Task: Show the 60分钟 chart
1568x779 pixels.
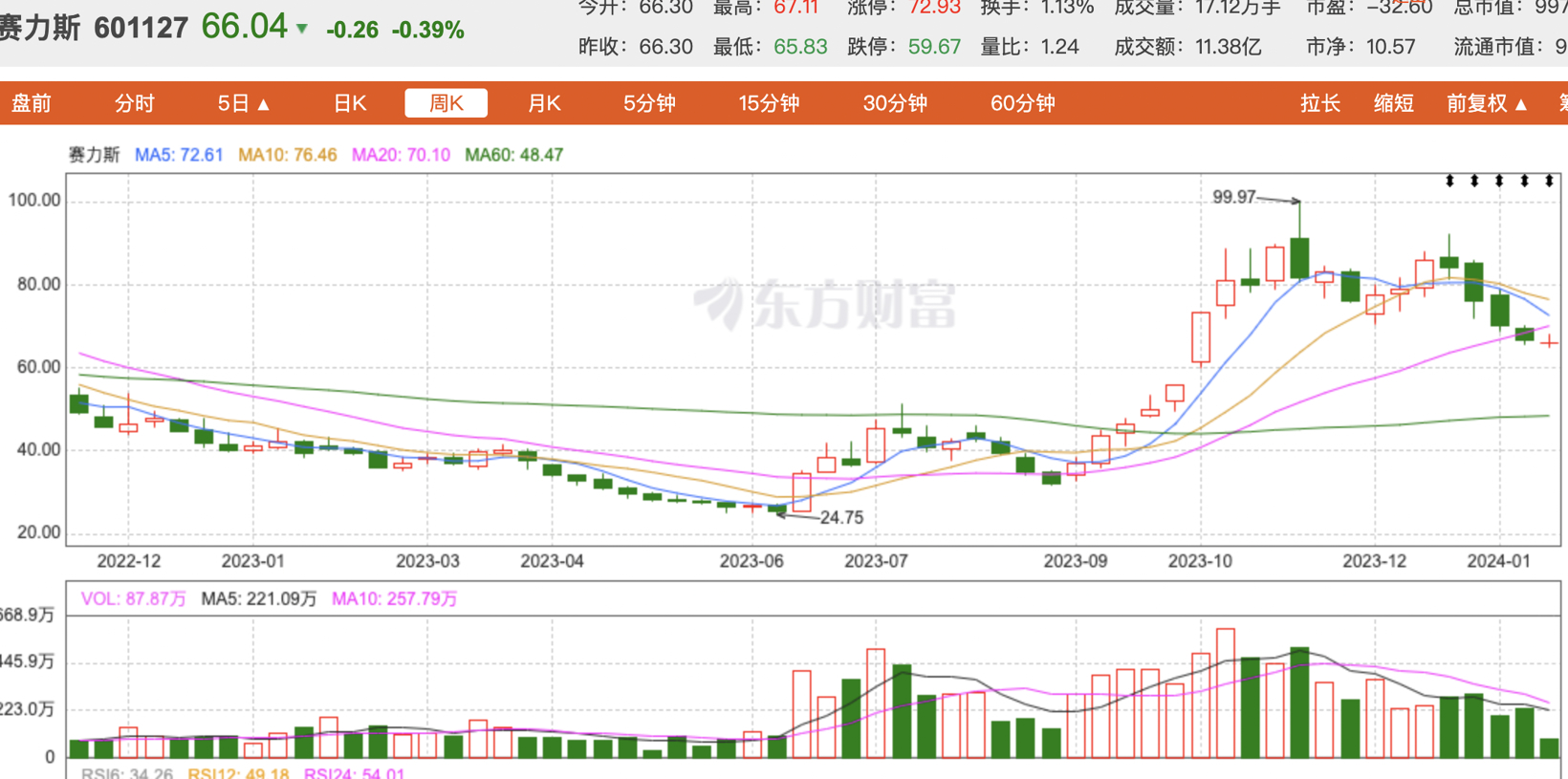Action: pyautogui.click(x=1022, y=103)
